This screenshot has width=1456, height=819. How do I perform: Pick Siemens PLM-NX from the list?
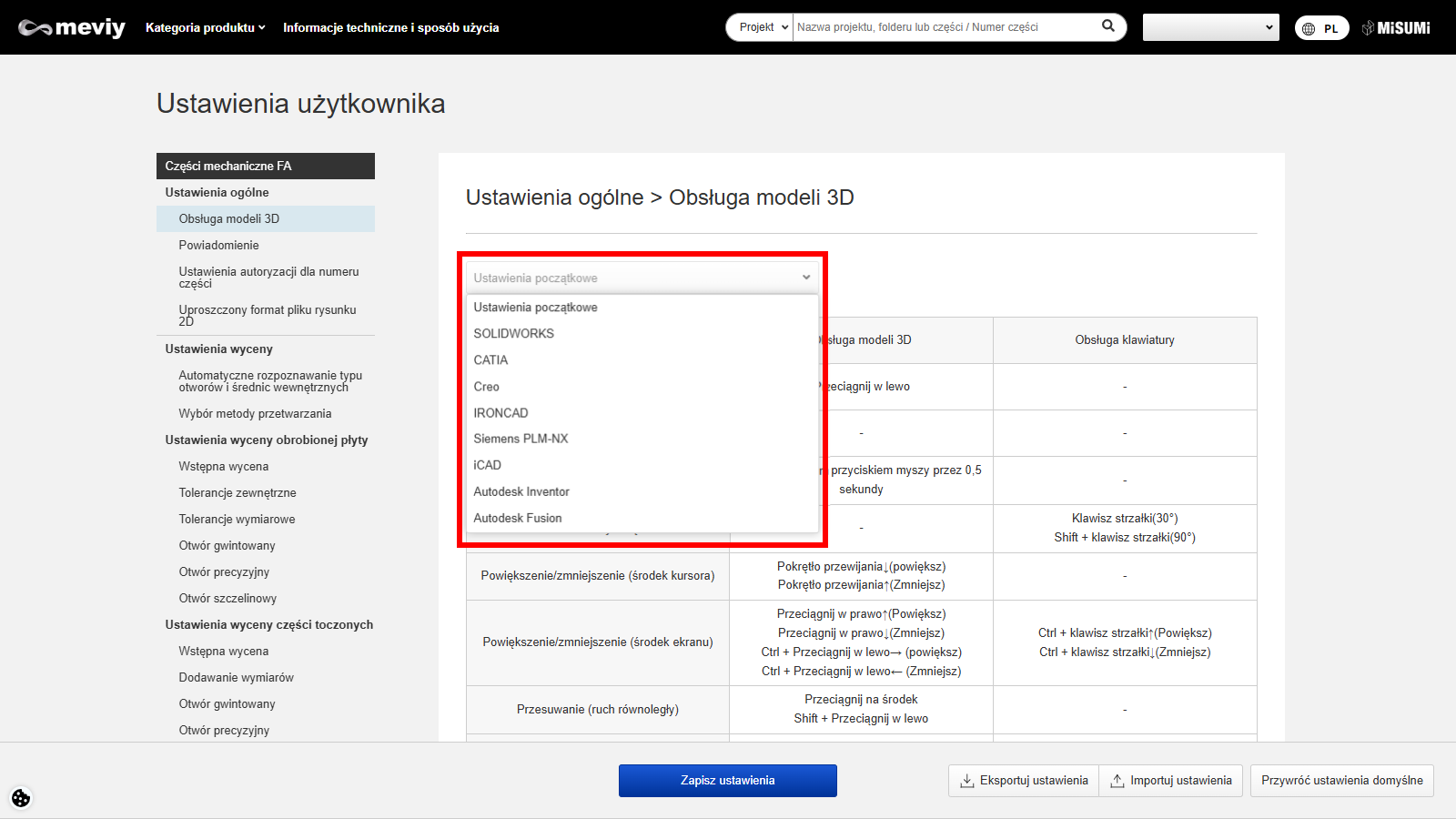[521, 439]
